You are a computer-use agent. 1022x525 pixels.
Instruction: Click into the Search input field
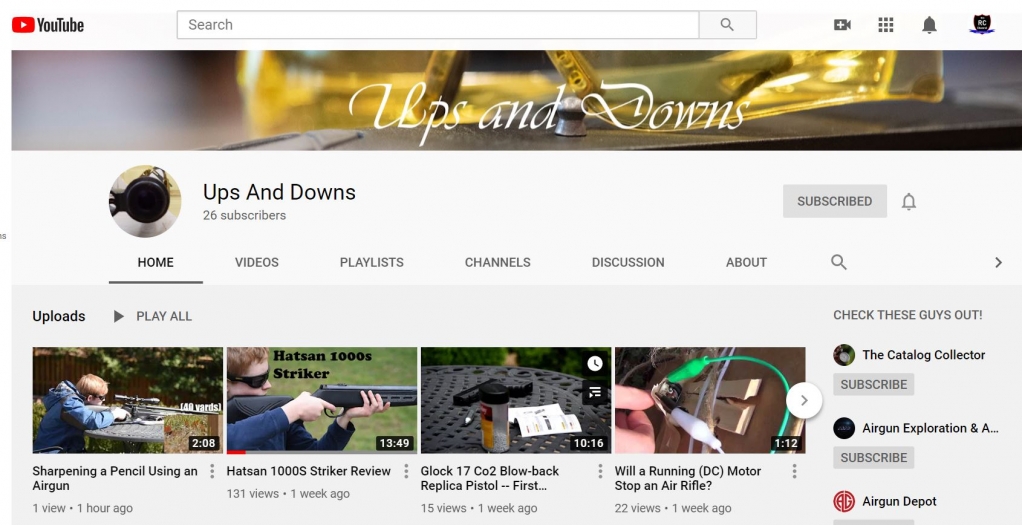[x=437, y=25]
